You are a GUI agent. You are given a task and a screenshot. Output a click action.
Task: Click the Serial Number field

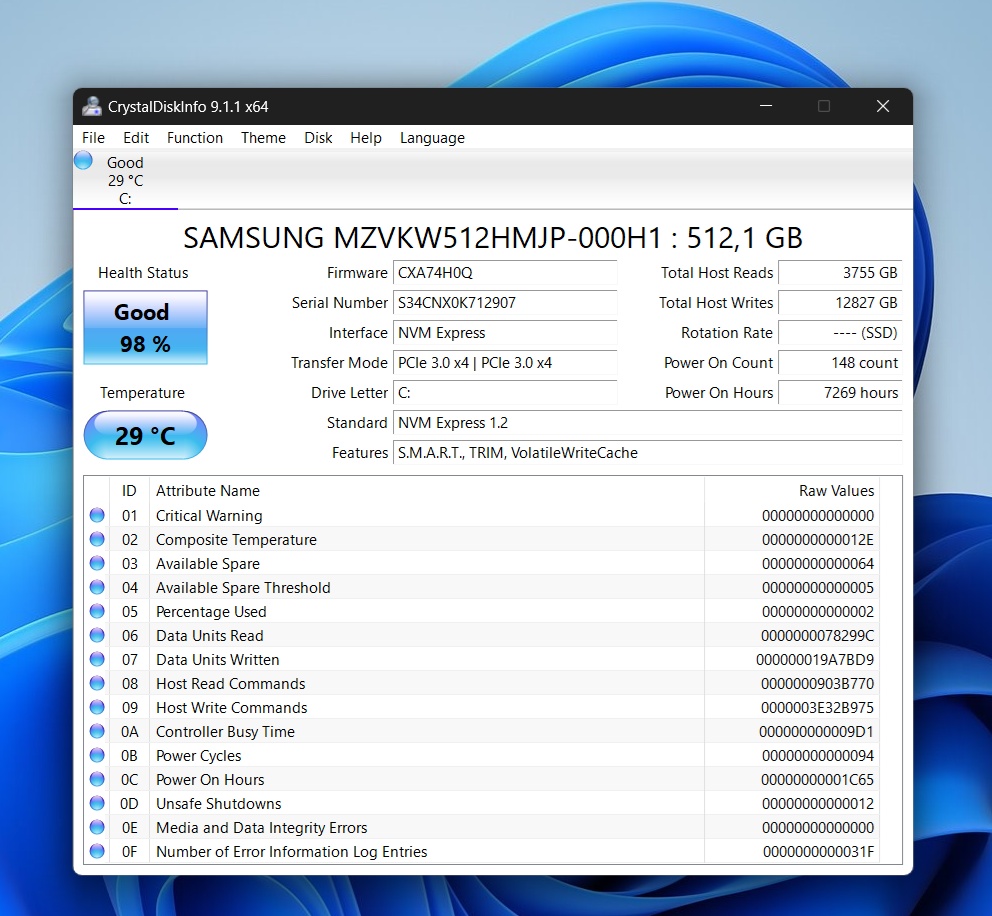(505, 303)
